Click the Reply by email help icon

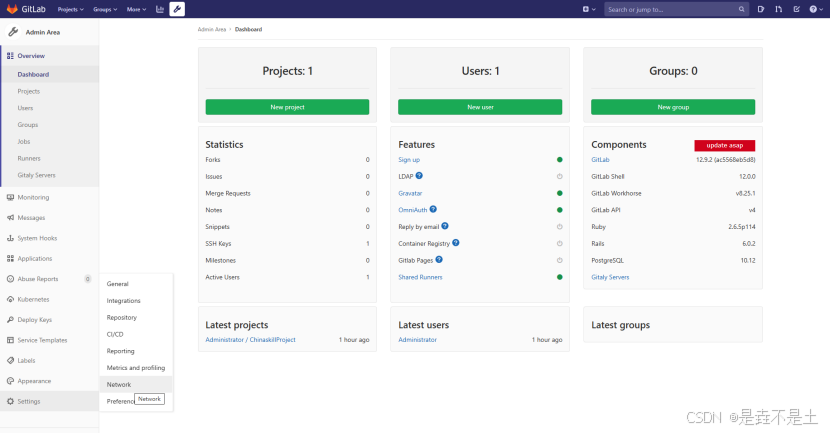point(445,226)
